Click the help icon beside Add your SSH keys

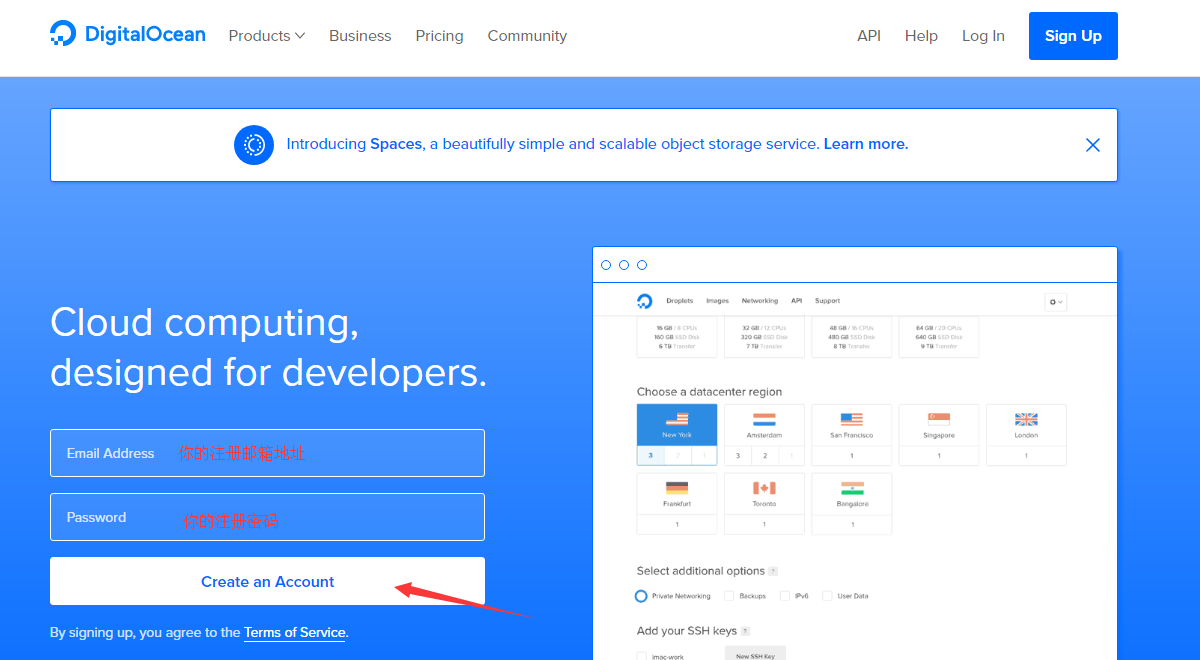click(x=745, y=631)
